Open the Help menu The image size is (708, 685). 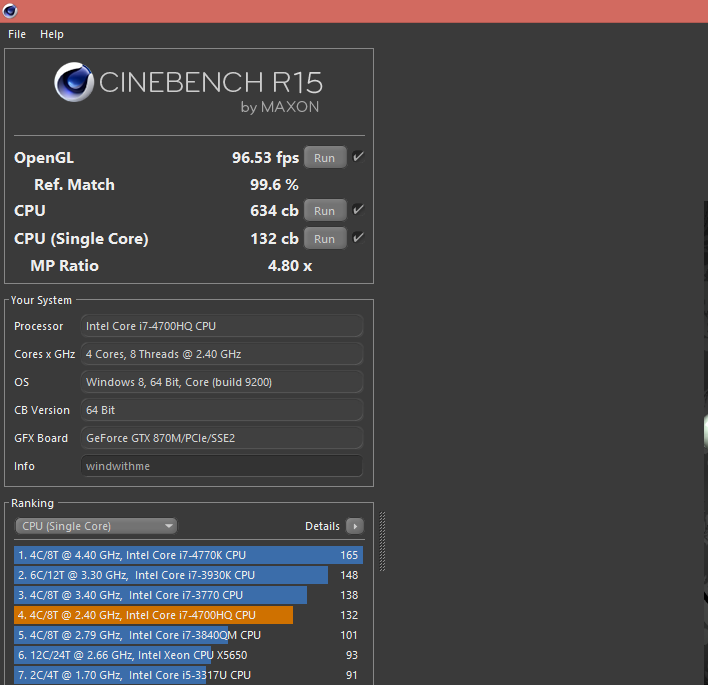pyautogui.click(x=52, y=34)
